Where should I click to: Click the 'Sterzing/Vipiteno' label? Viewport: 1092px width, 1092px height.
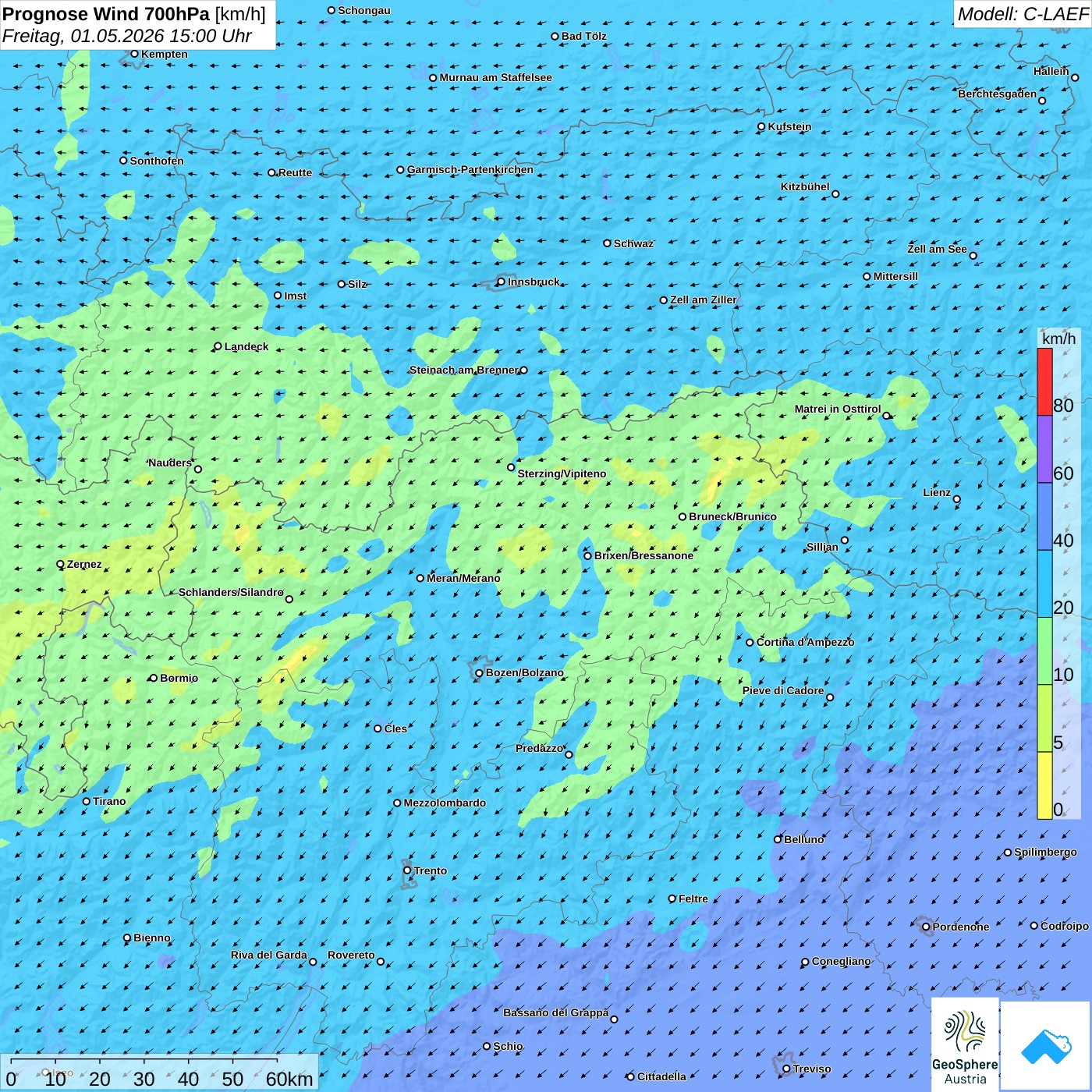pyautogui.click(x=562, y=473)
